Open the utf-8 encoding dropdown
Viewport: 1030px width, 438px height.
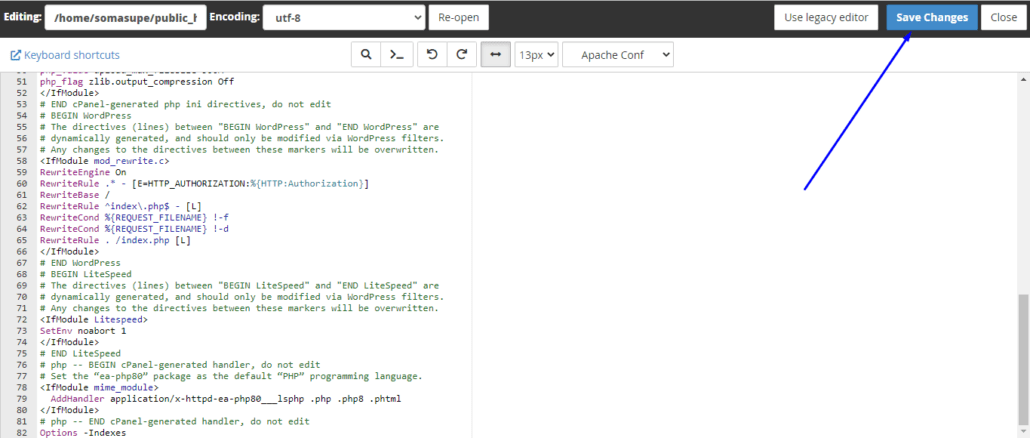coord(344,18)
